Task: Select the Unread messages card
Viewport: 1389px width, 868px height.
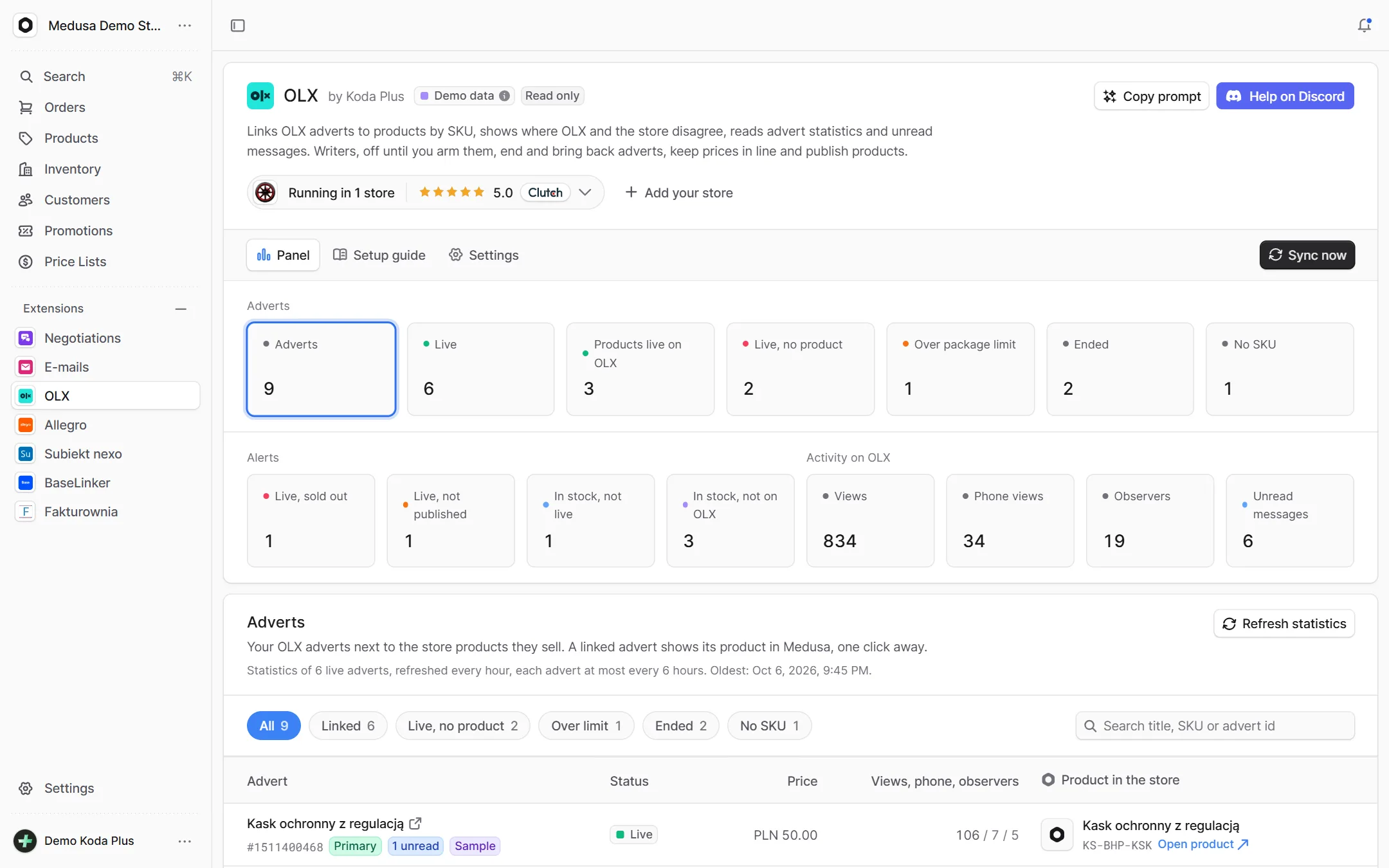Action: tap(1290, 521)
